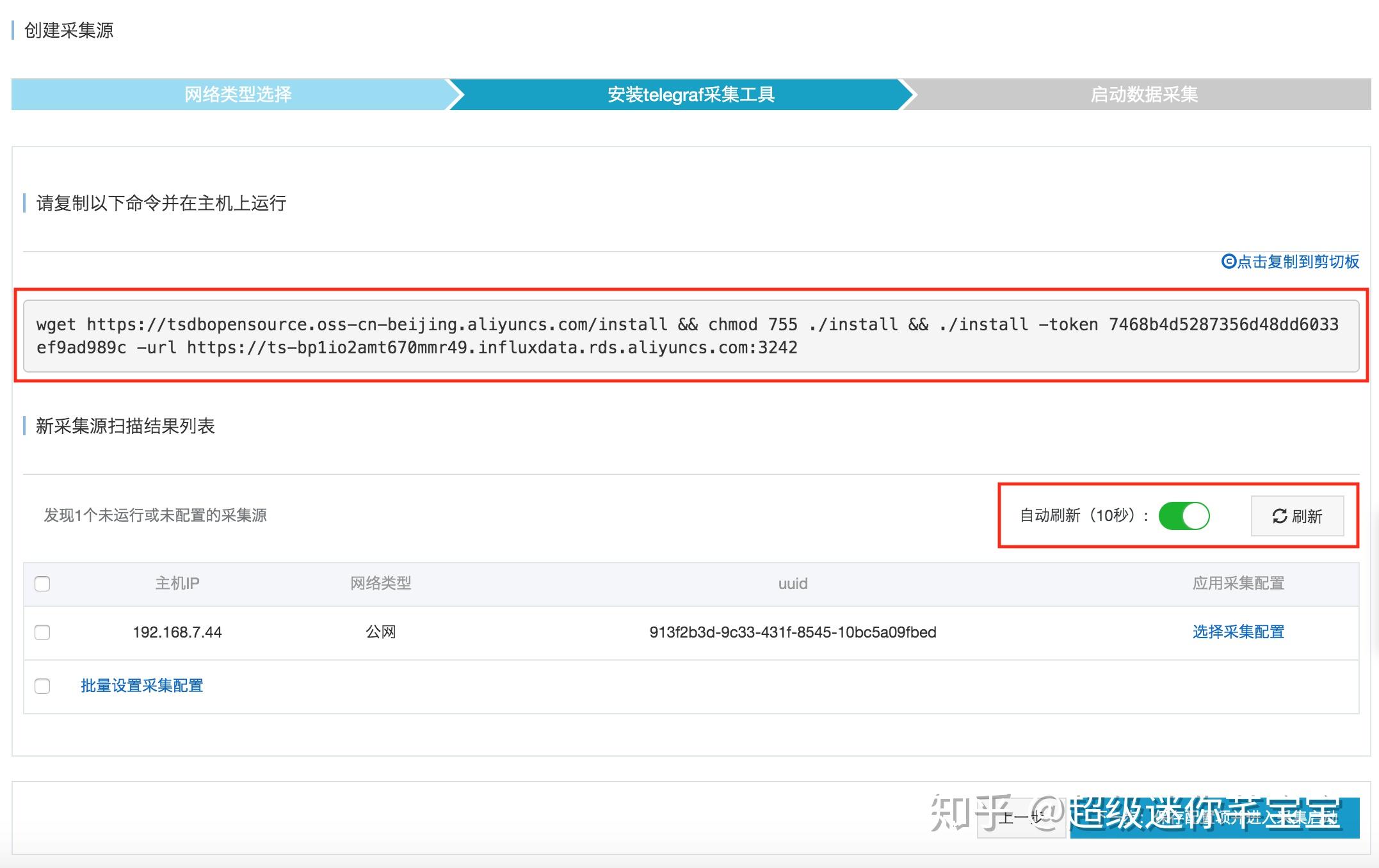Toggle the auto refresh (10秒) switch
Image resolution: width=1379 pixels, height=868 pixels.
[1184, 516]
